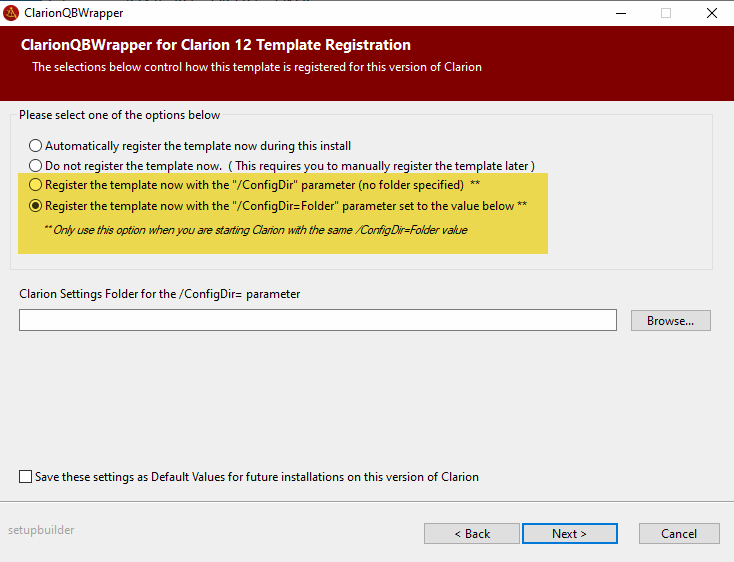The height and width of the screenshot is (562, 734).
Task: Cancel the template installation
Action: 678,533
